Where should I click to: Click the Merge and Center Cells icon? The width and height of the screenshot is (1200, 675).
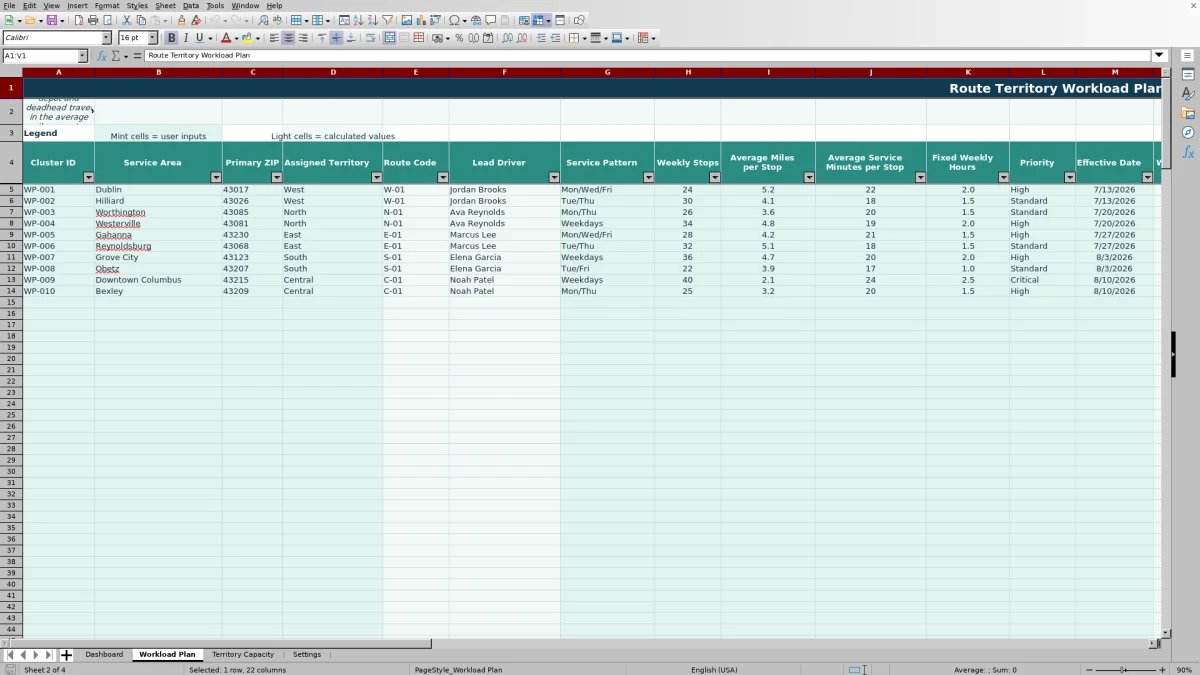pos(389,38)
